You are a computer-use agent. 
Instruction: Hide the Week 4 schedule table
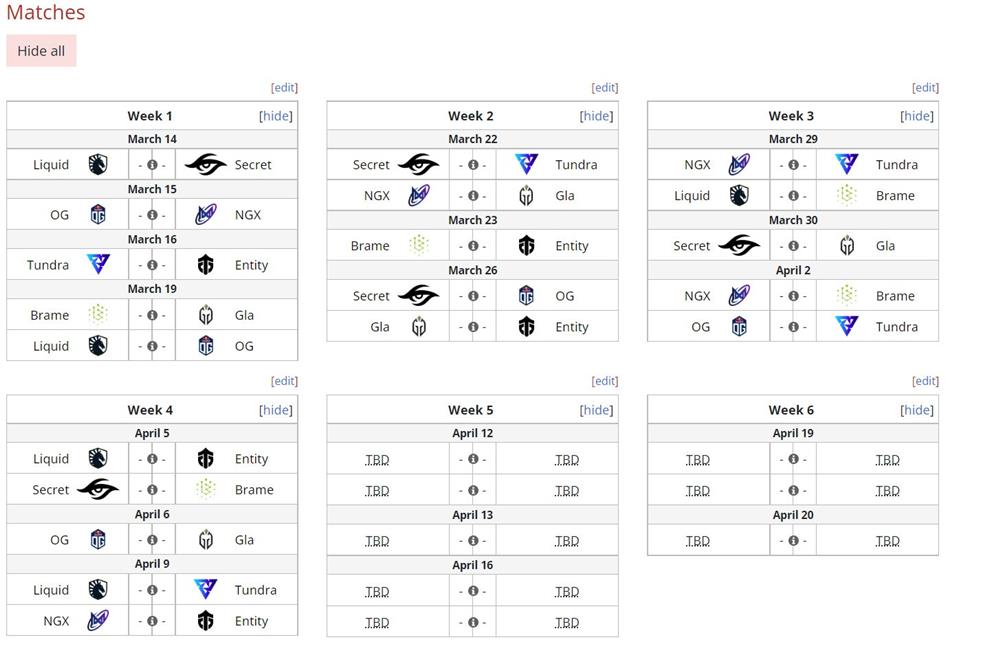(275, 409)
